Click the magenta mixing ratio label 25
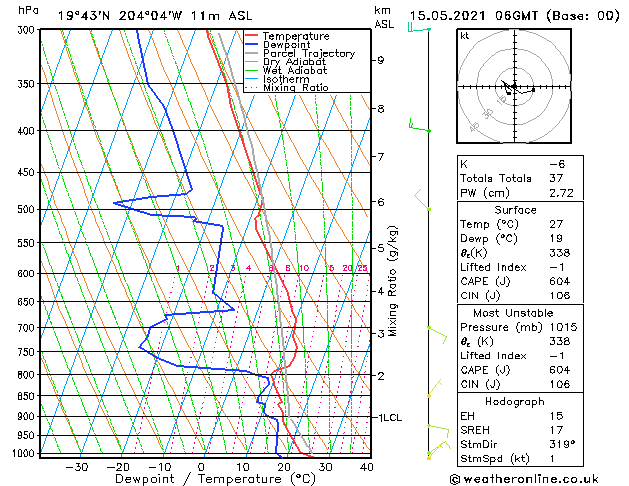Viewport: 629px width, 486px height. coord(363,268)
